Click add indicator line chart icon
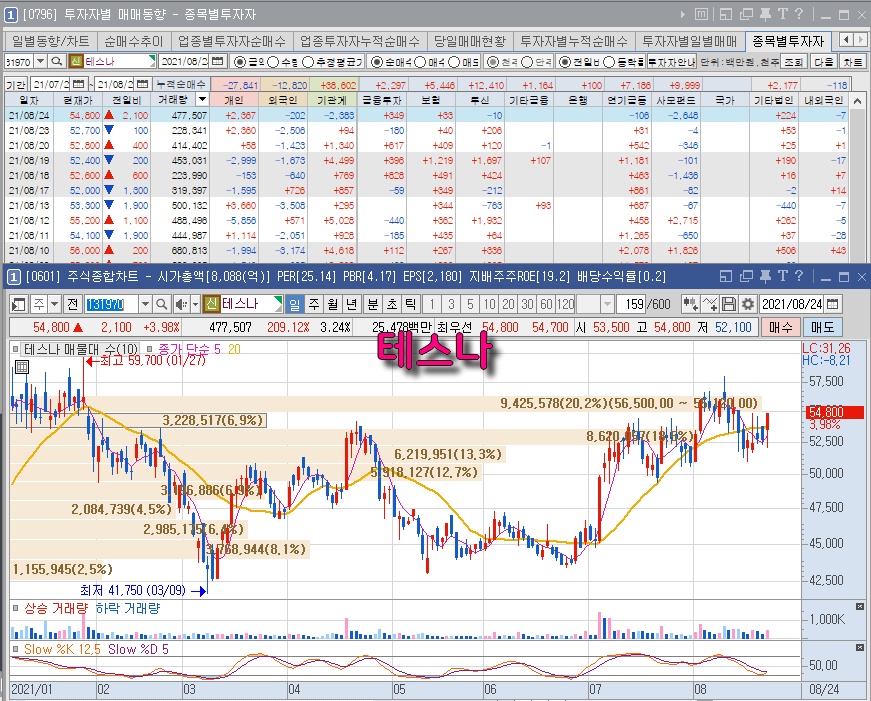The width and height of the screenshot is (871, 701). click(710, 304)
